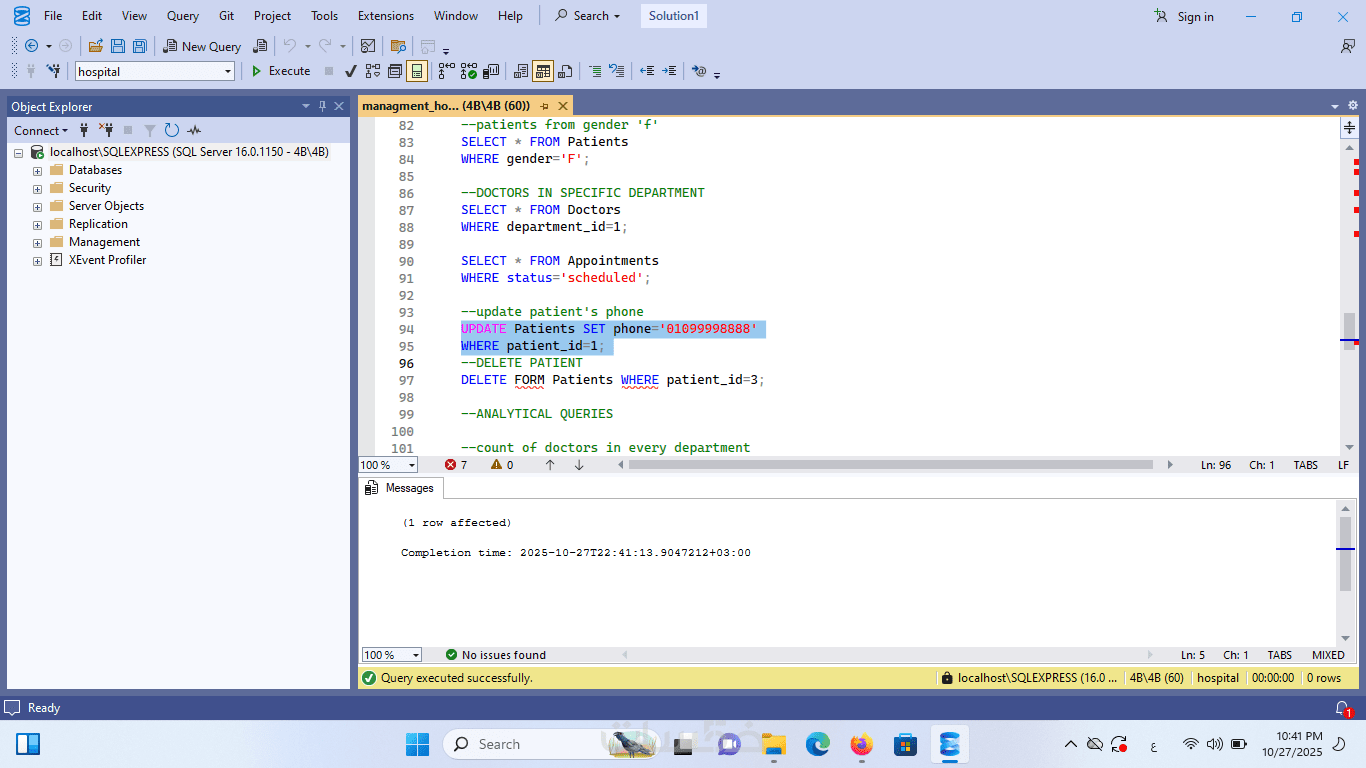Click the Open File folder icon

96,46
